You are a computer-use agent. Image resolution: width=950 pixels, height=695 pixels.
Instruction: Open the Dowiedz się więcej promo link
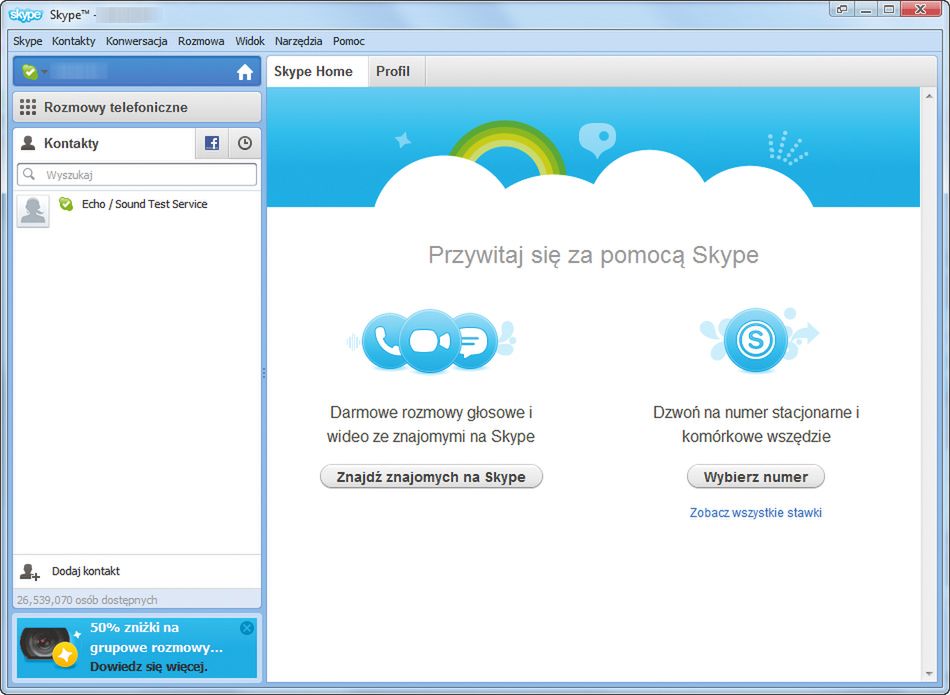click(148, 667)
